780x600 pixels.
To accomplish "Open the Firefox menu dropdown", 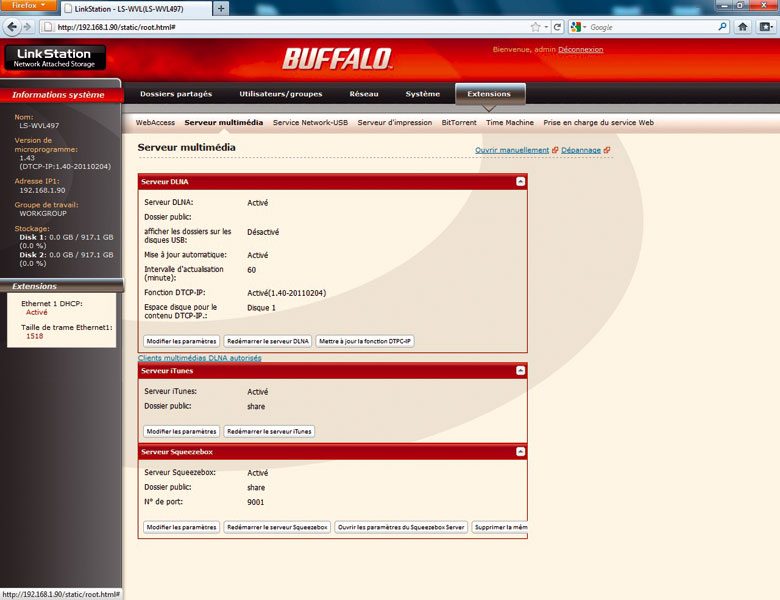I will 28,5.
